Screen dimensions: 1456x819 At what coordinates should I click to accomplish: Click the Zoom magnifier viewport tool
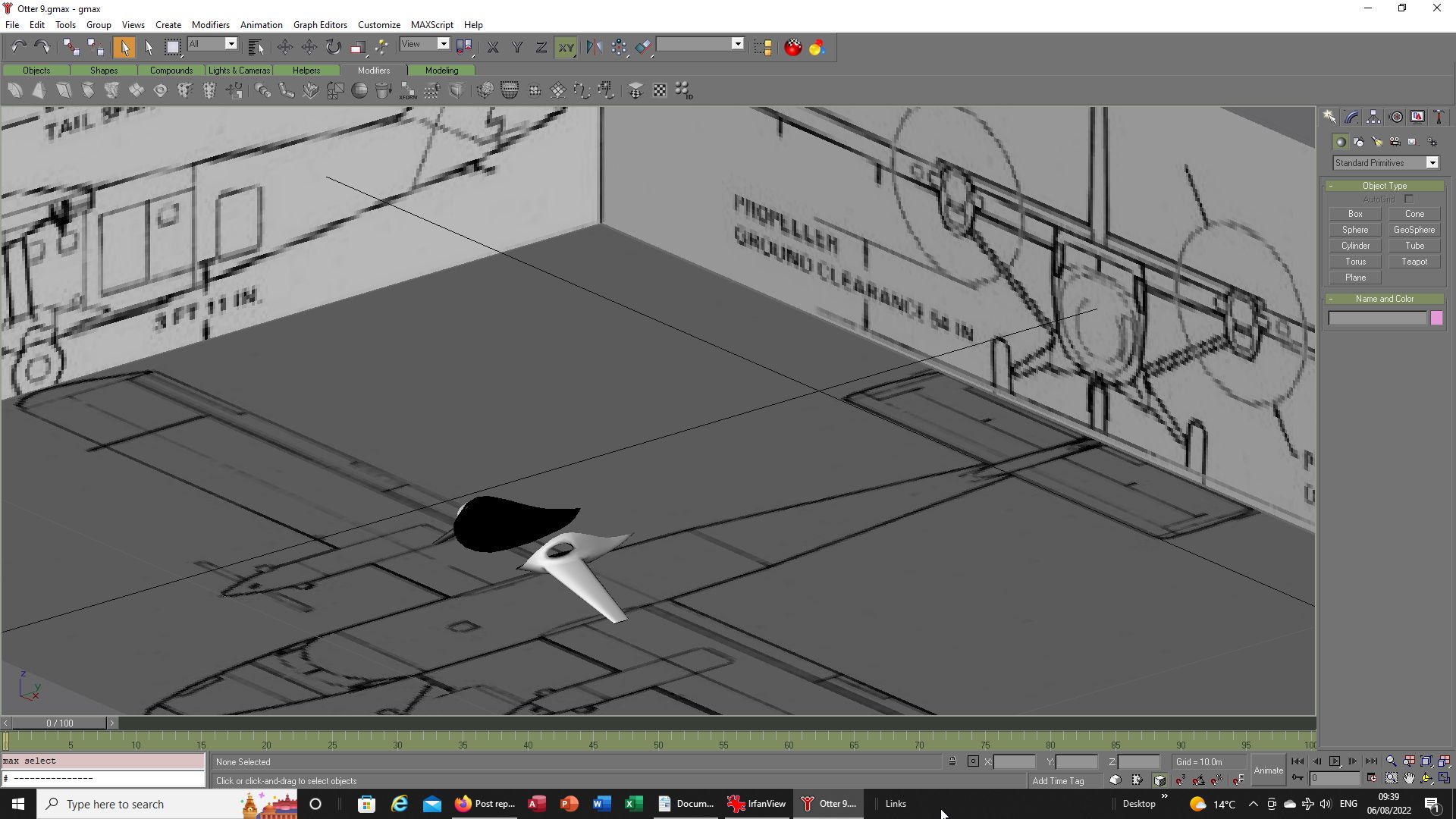pyautogui.click(x=1391, y=761)
